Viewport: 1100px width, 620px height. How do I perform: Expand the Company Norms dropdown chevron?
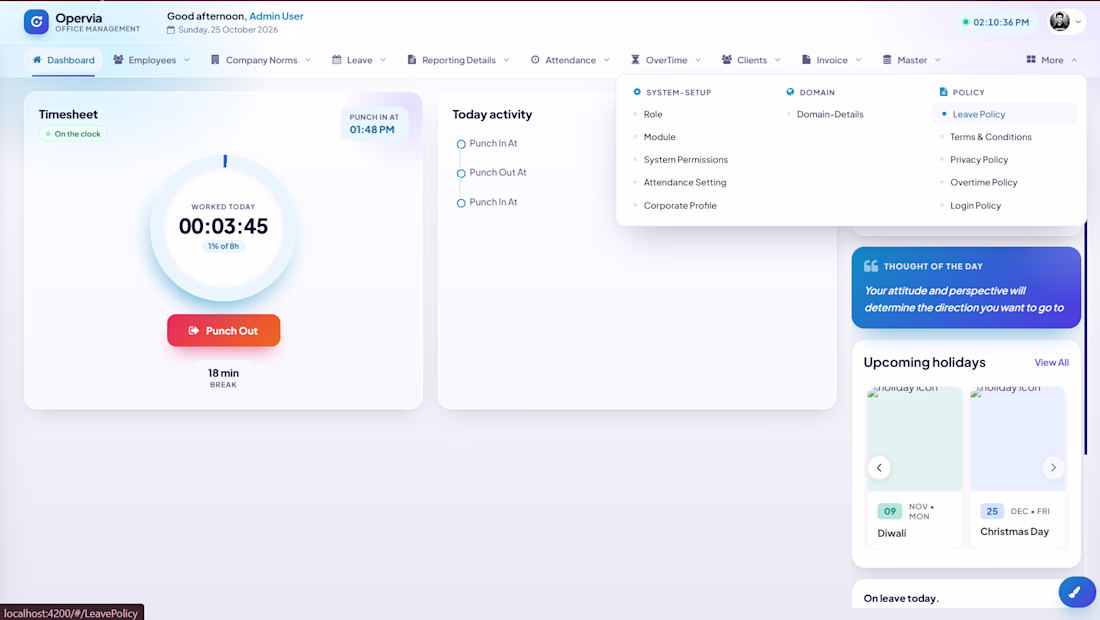pos(308,60)
